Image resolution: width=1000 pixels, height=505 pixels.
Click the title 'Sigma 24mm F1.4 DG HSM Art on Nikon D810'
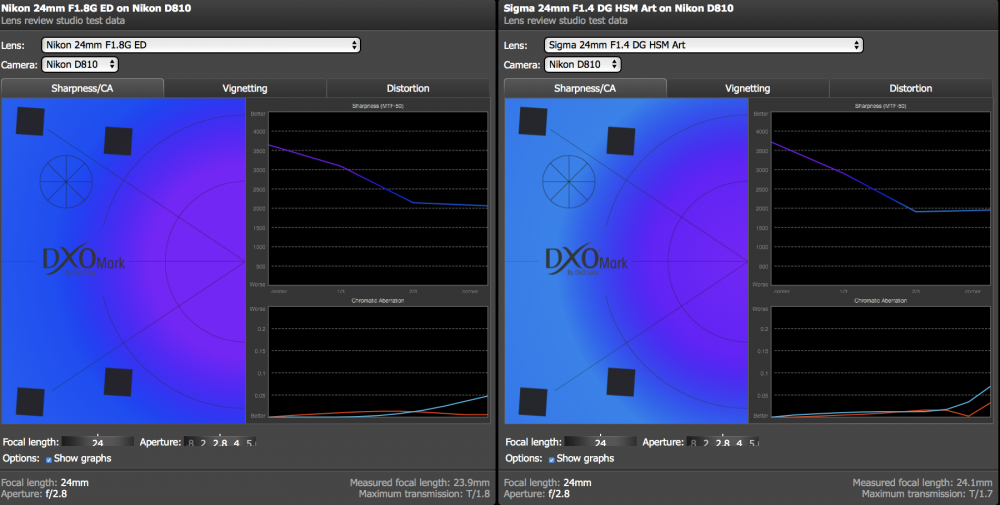pos(619,8)
